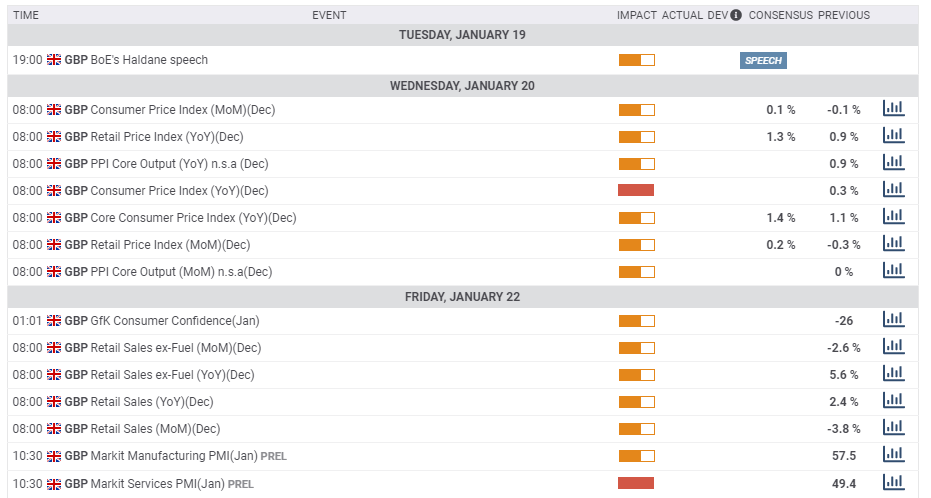
Task: Click orange impact bar for BoE's Haldane speech
Action: [636, 60]
